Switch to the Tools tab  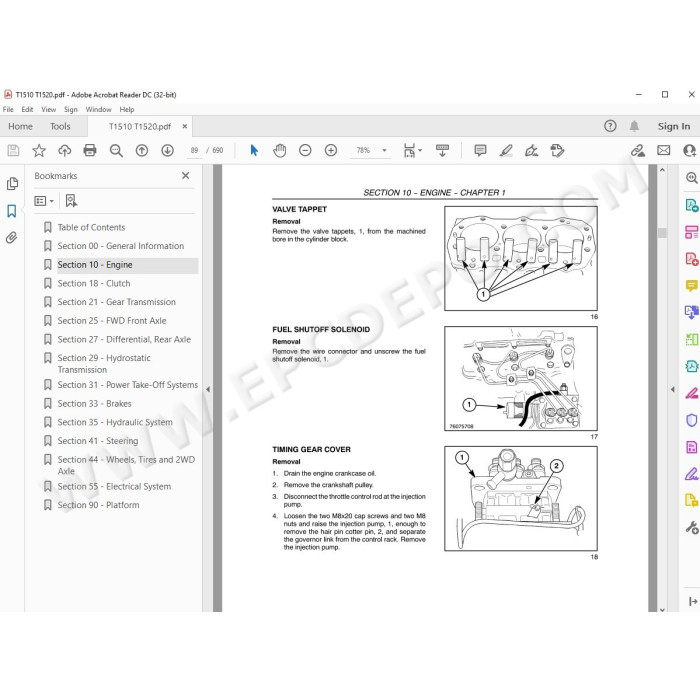tap(60, 126)
